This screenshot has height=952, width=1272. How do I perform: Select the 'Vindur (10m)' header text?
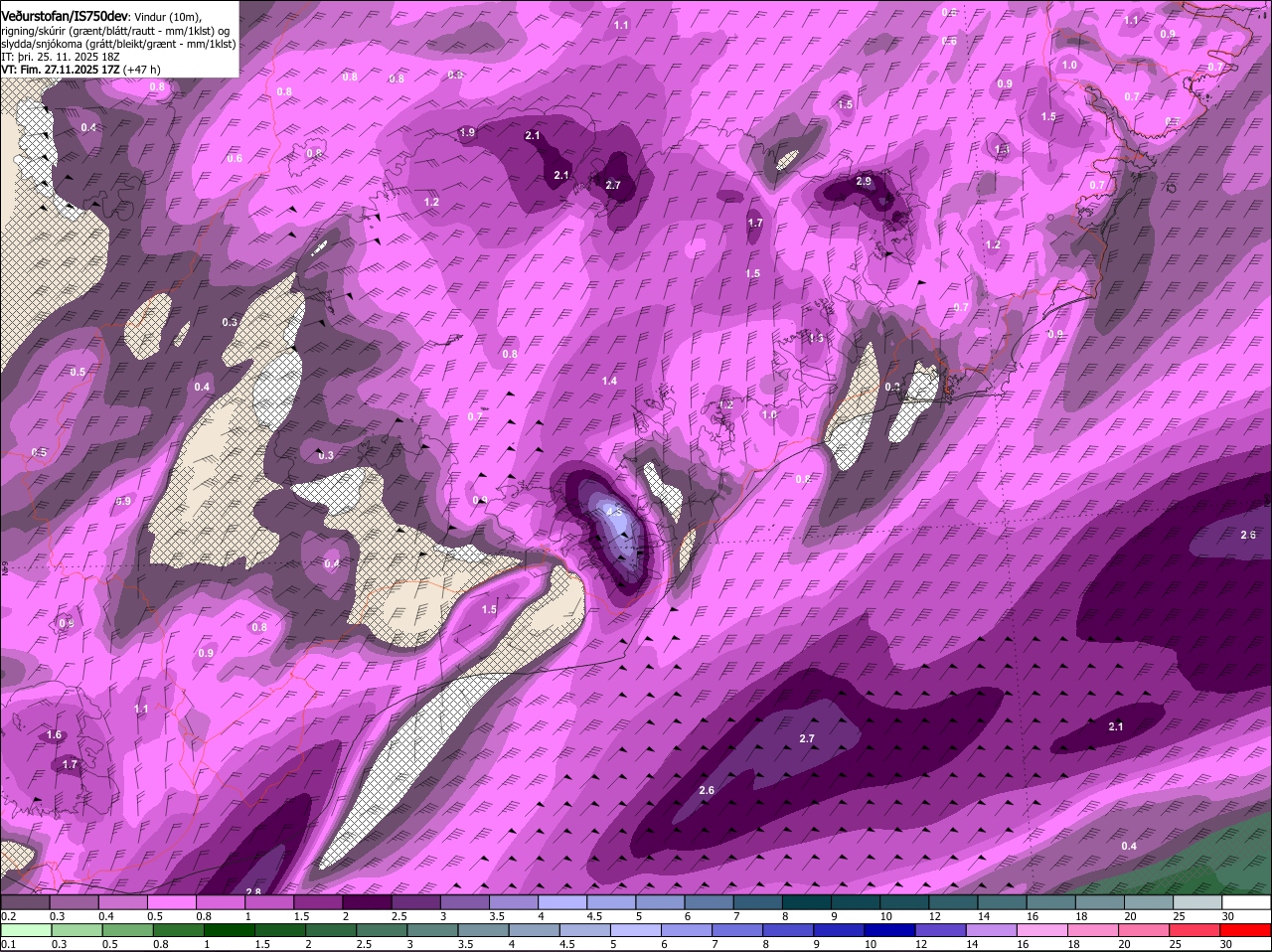coord(166,16)
